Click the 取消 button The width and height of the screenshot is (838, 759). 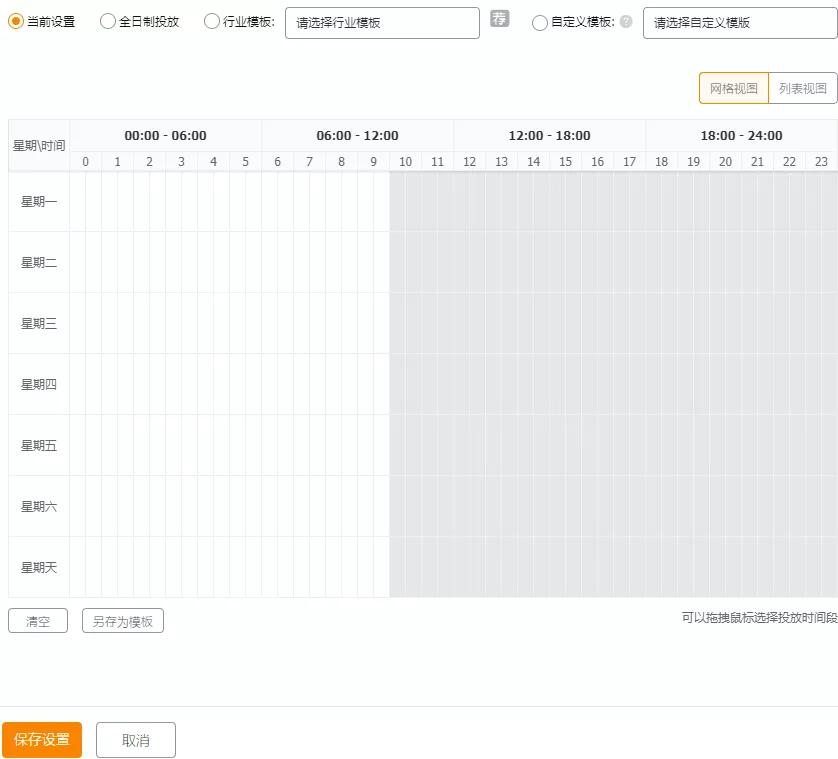point(135,740)
